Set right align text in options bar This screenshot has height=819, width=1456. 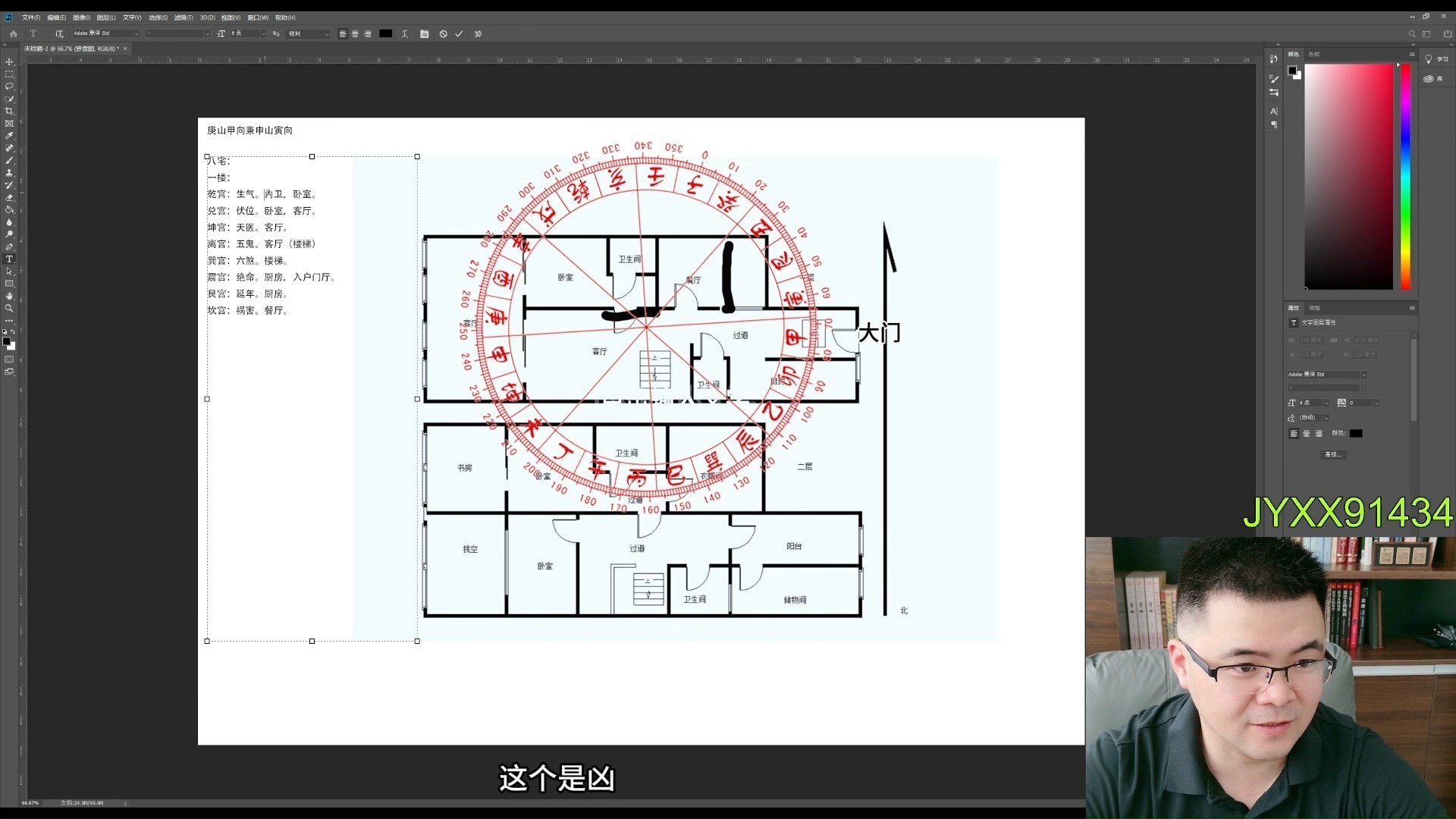point(368,34)
